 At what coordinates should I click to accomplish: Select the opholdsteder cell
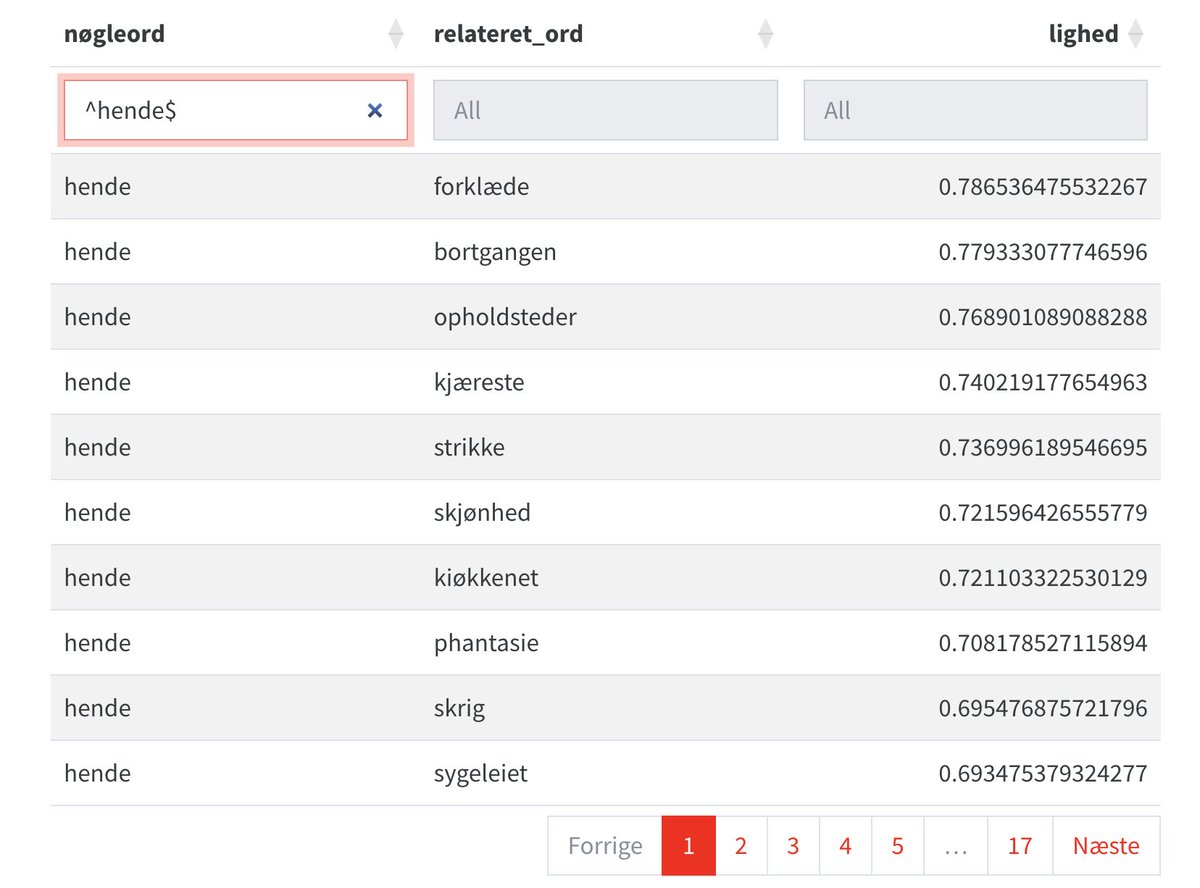(x=505, y=317)
